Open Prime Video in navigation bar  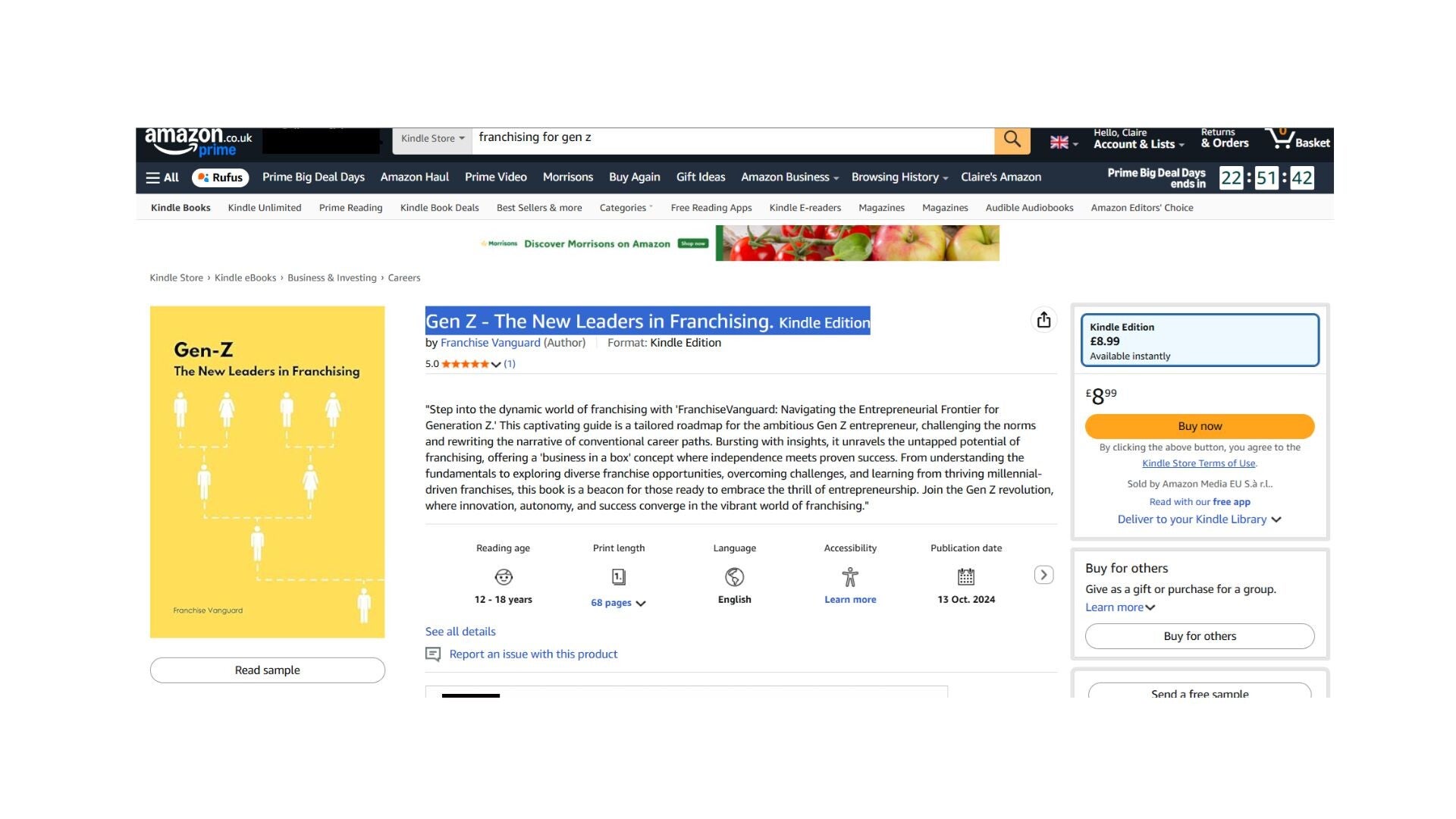(x=495, y=177)
